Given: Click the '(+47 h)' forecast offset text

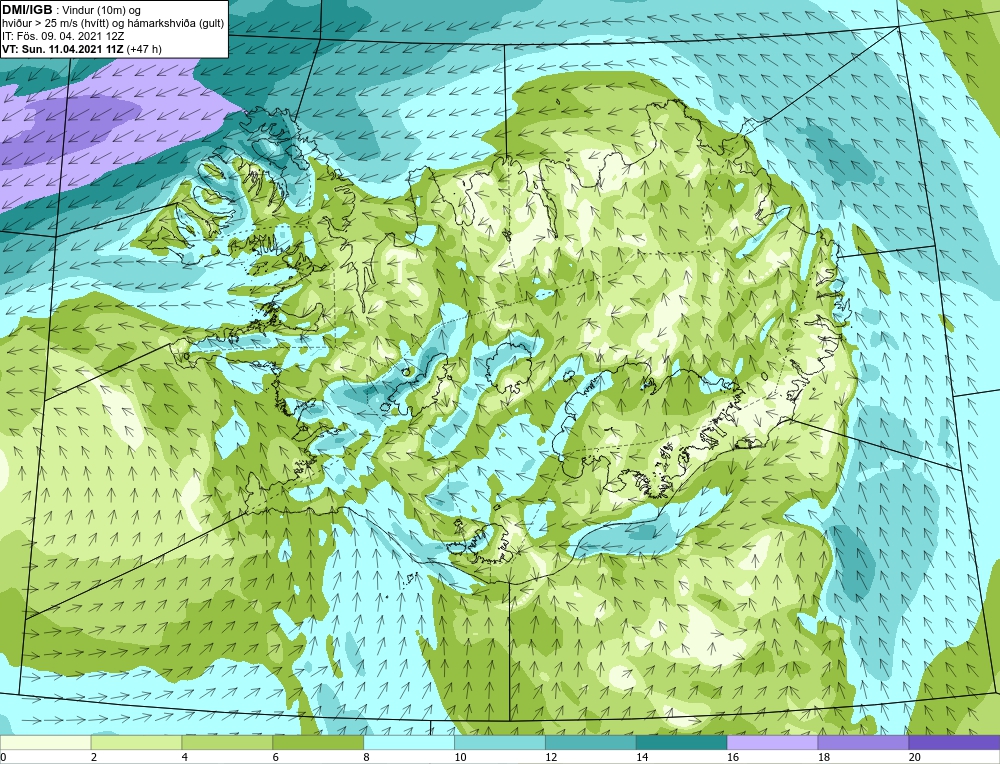Looking at the screenshot, I should coord(145,49).
